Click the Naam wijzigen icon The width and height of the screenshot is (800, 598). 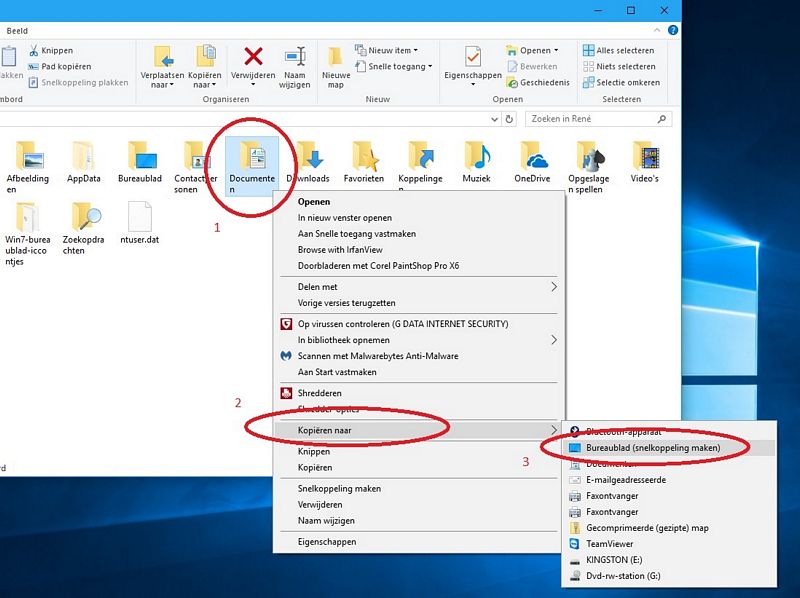click(x=294, y=63)
